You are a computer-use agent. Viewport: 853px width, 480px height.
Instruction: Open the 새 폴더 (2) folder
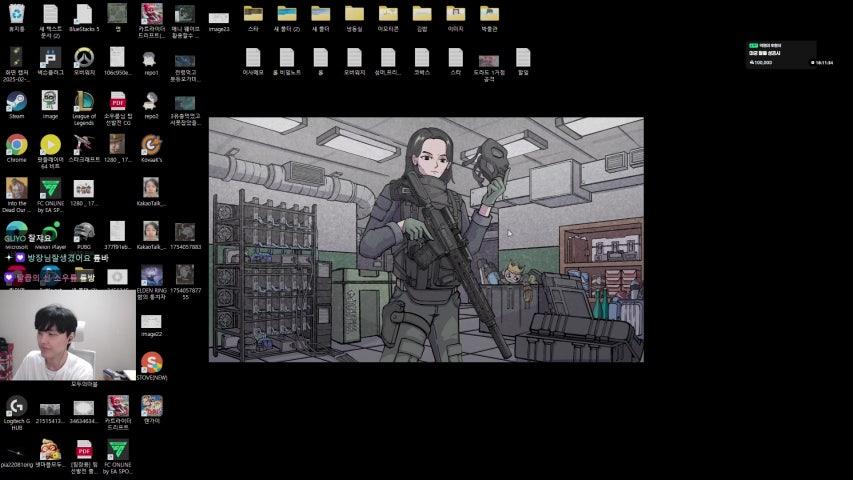click(x=287, y=17)
